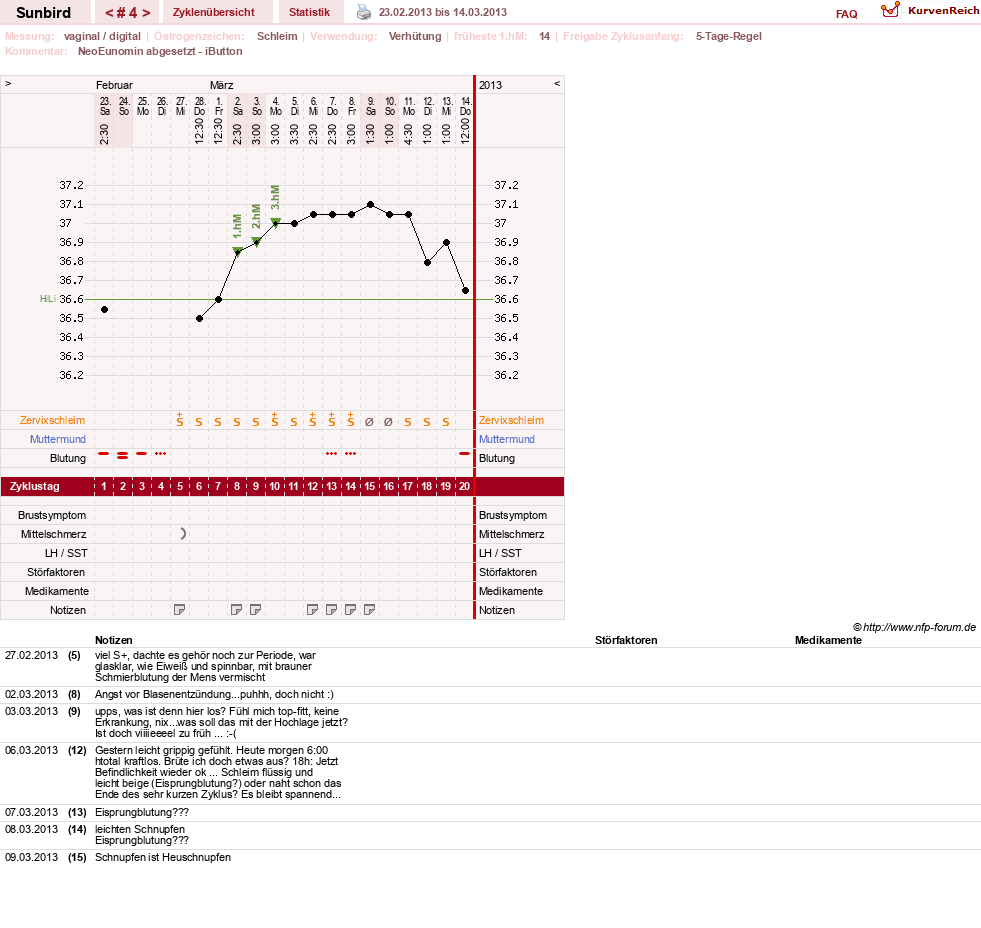Image resolution: width=981 pixels, height=928 pixels.
Task: Open the Statistik tab
Action: [x=309, y=13]
